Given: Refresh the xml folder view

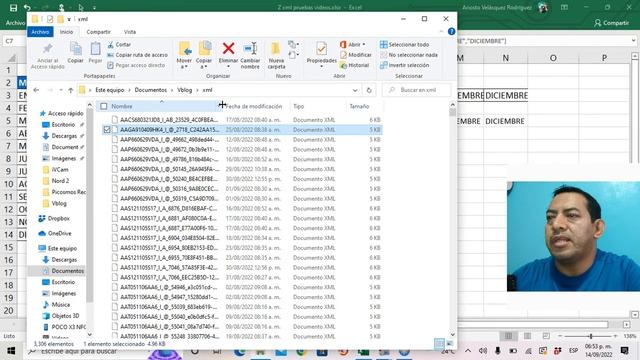Looking at the screenshot, I should pos(369,90).
